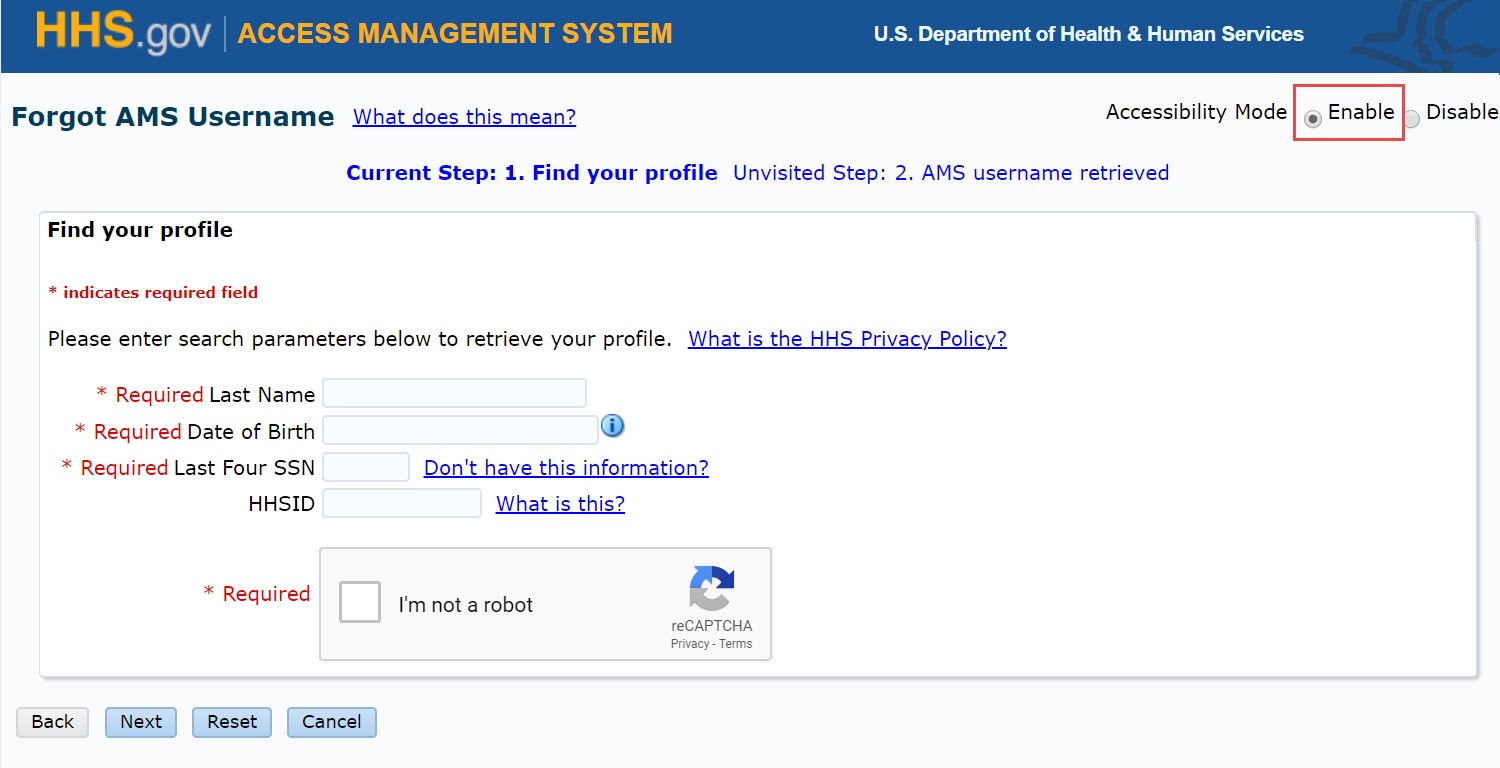Viewport: 1500px width, 768px height.
Task: Open the "What does this mean?" link
Action: [x=463, y=117]
